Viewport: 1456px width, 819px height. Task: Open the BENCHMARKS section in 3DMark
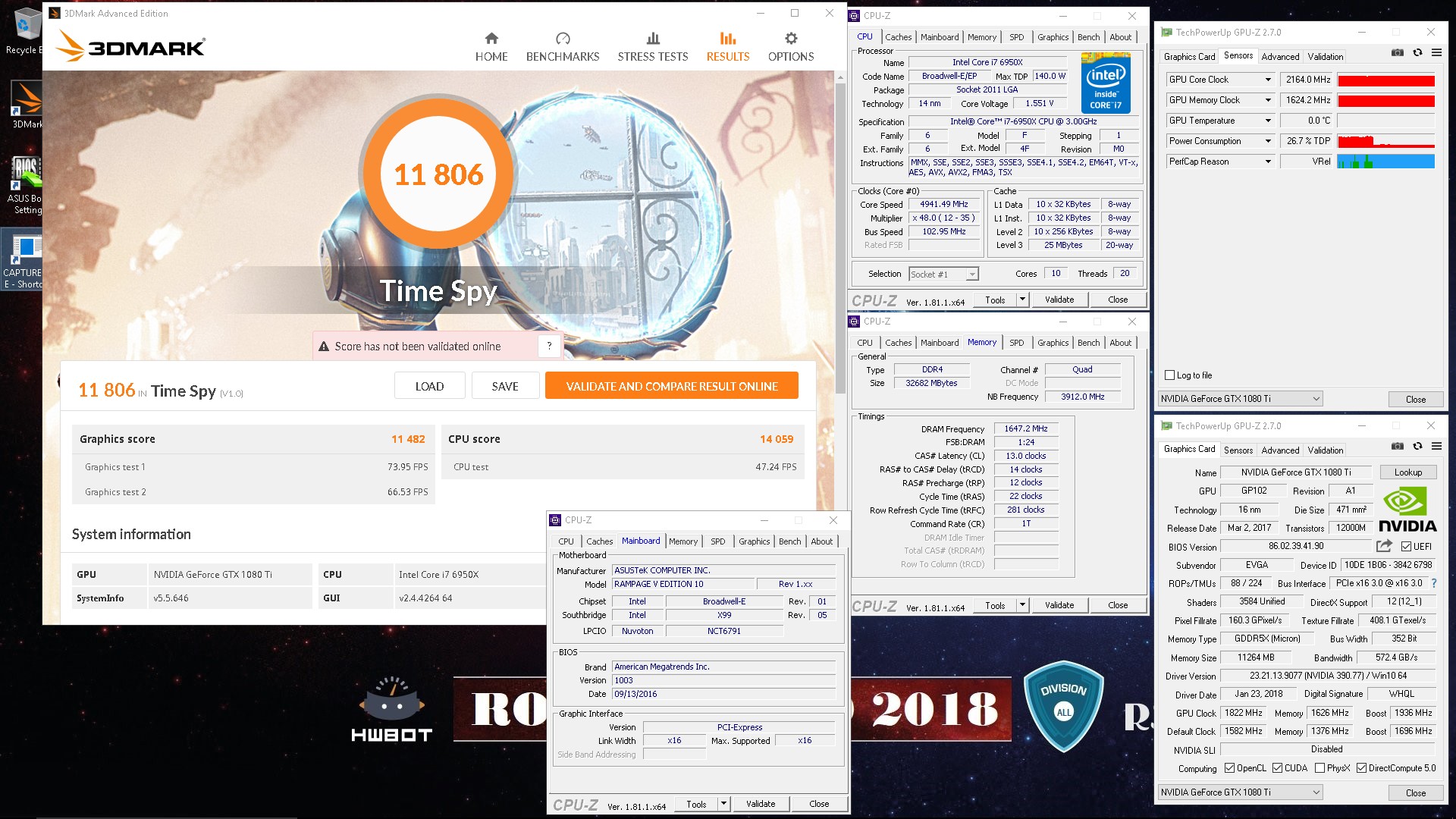[x=563, y=47]
